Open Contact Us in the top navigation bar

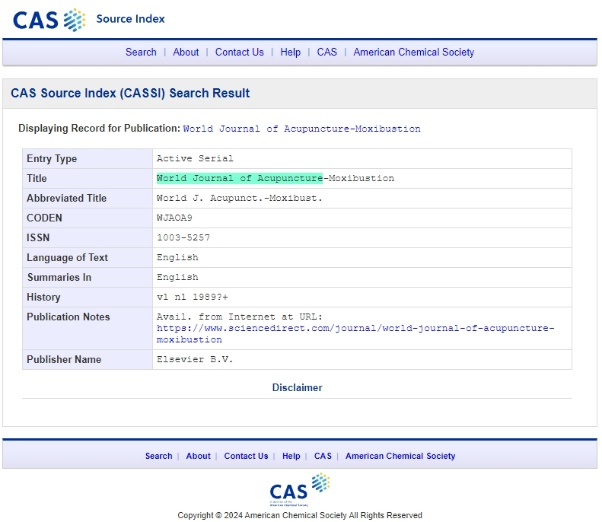[240, 52]
